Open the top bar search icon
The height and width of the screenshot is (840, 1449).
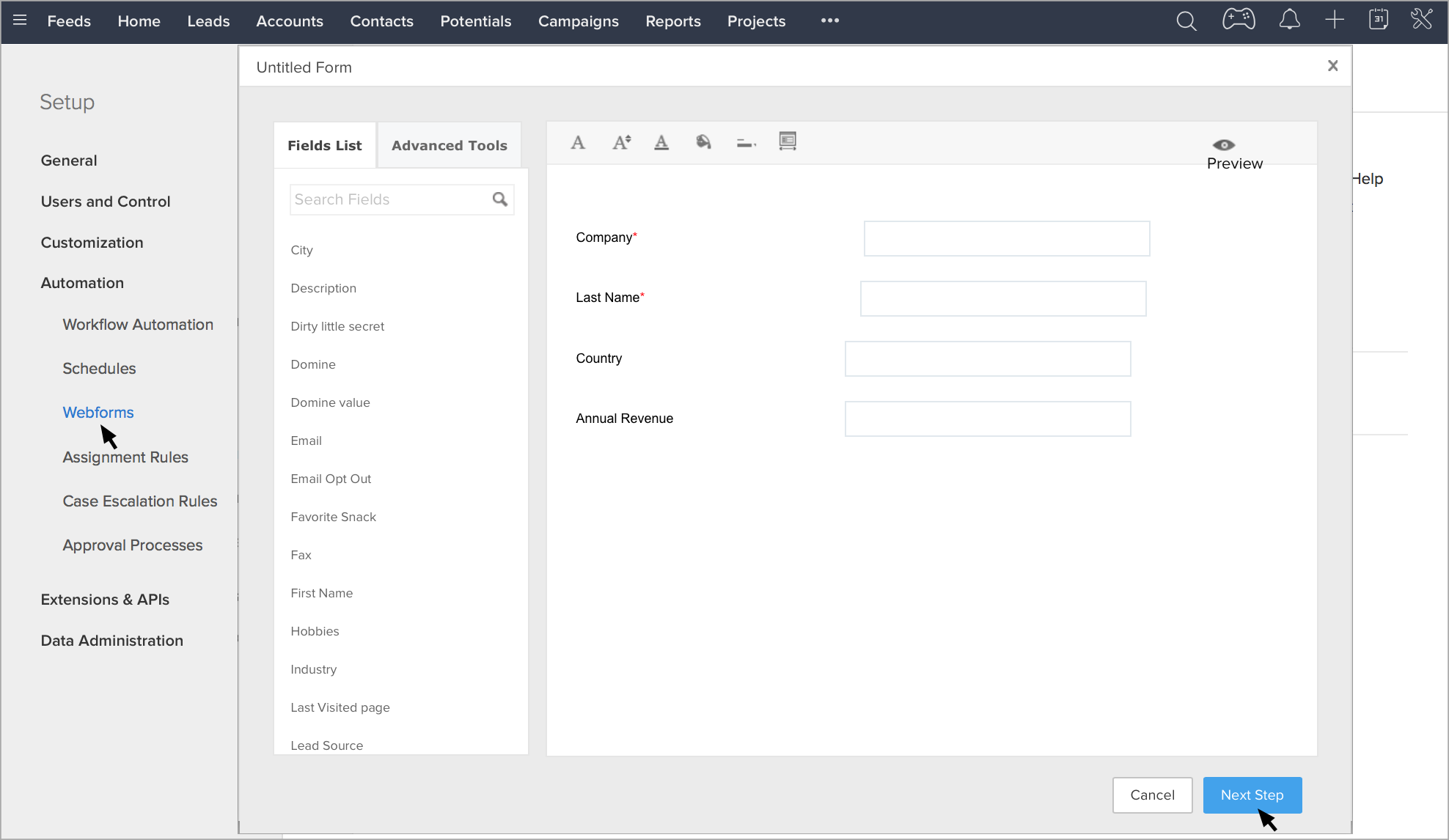click(x=1186, y=21)
